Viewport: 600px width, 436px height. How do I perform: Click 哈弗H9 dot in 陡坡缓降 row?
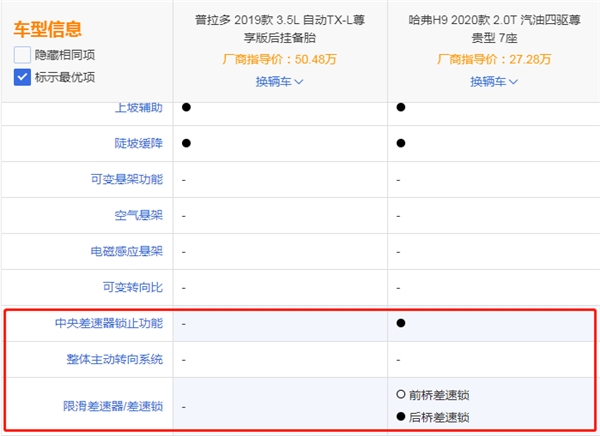[x=401, y=143]
